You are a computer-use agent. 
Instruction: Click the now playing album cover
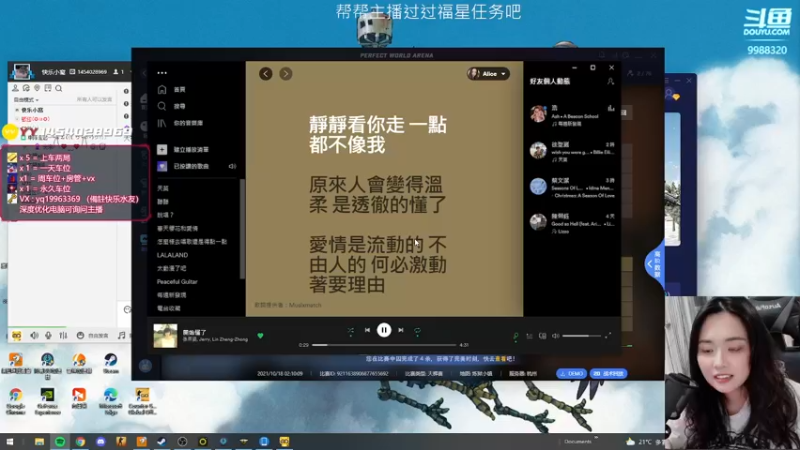point(165,336)
